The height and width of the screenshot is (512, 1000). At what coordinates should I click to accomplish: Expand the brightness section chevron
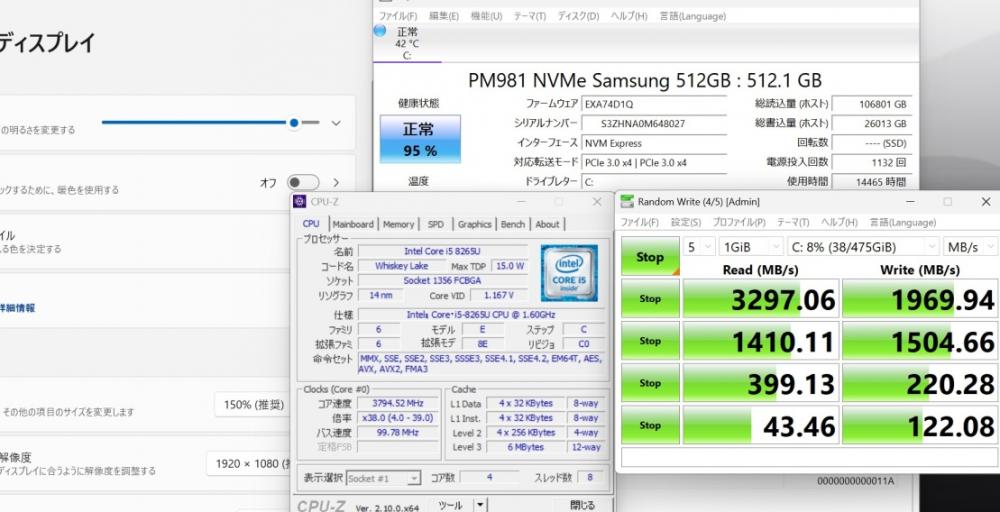[336, 123]
